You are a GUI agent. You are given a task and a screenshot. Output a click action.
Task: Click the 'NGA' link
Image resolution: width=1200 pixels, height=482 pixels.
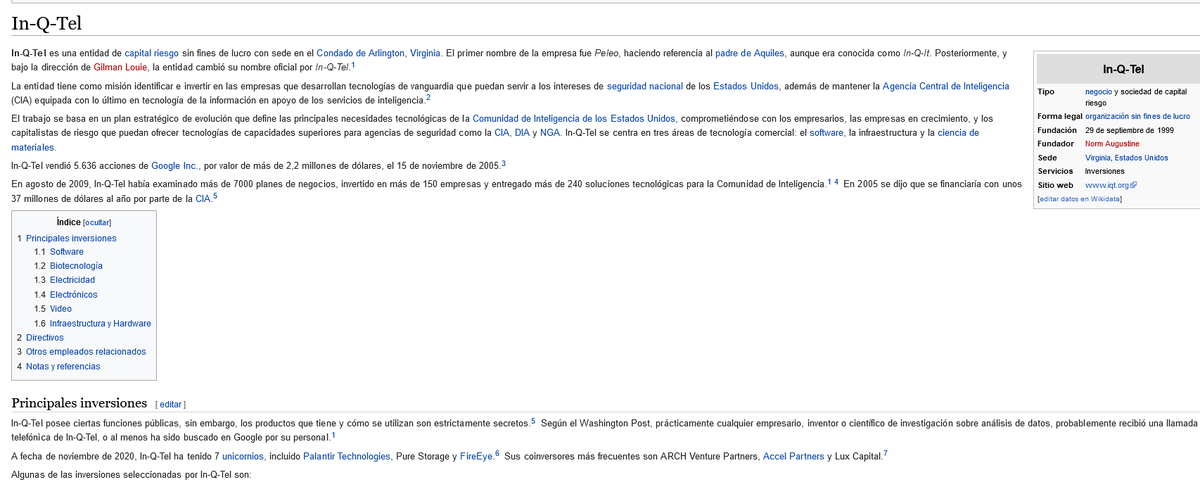pos(552,133)
